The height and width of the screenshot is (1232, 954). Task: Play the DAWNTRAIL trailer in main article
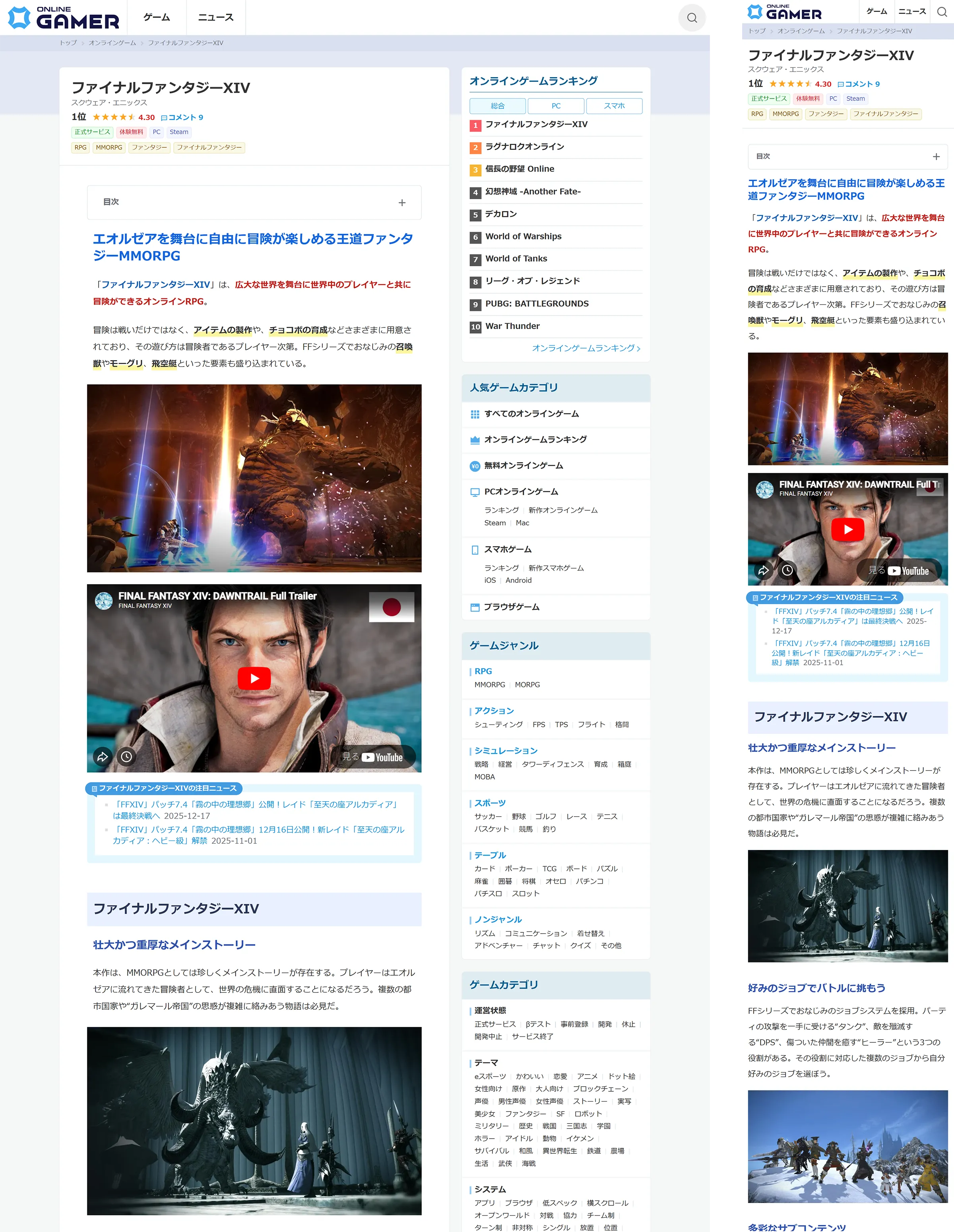[x=254, y=678]
